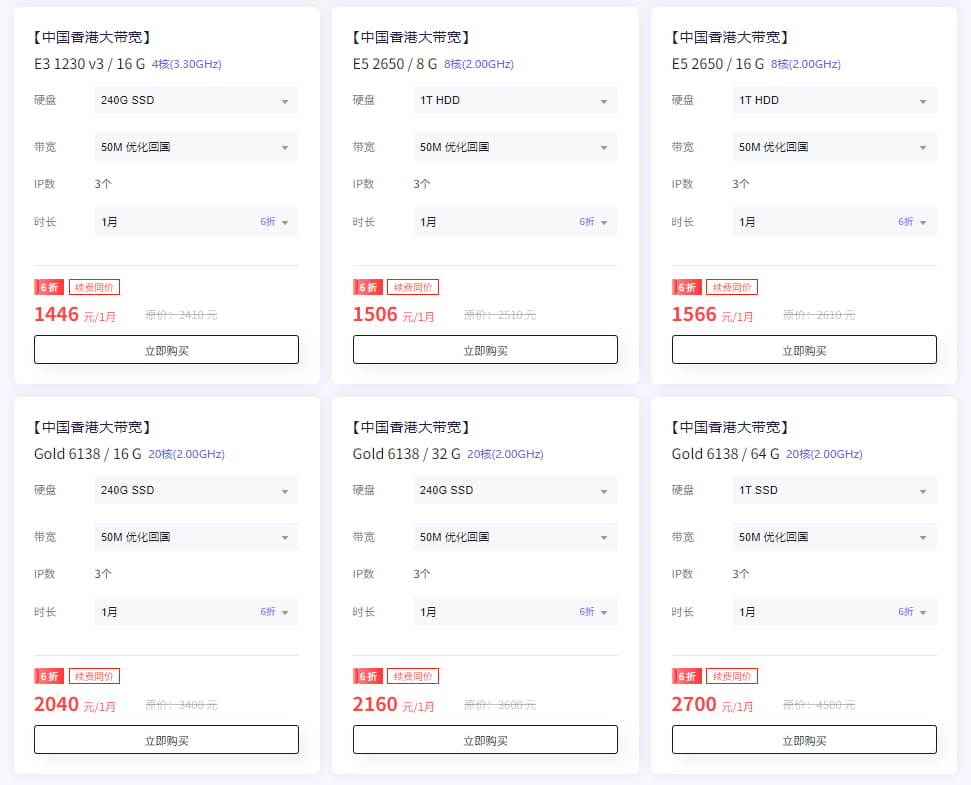Open the 1T HDD disk dropdown on the E5 2650 / 8 G card

click(x=515, y=100)
